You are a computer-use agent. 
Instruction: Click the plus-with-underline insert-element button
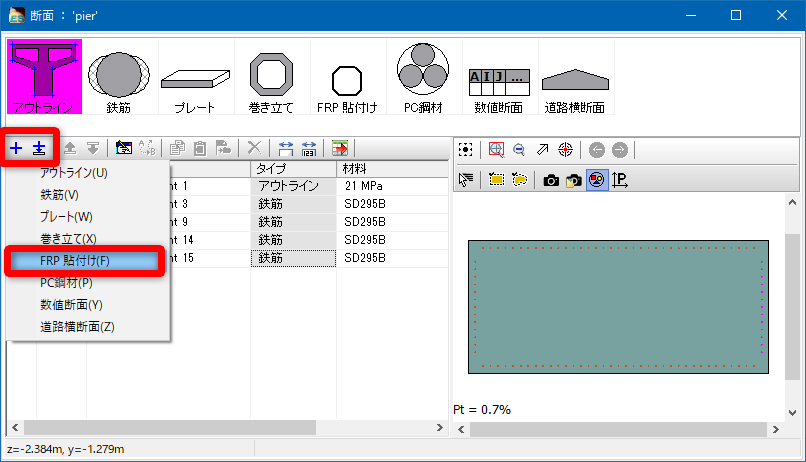coord(39,149)
